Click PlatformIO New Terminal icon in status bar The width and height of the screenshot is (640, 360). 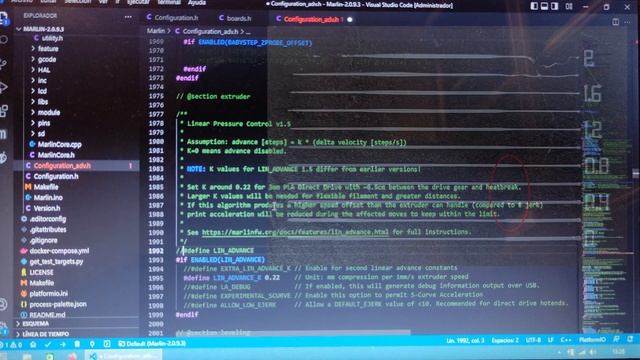click(x=107, y=344)
